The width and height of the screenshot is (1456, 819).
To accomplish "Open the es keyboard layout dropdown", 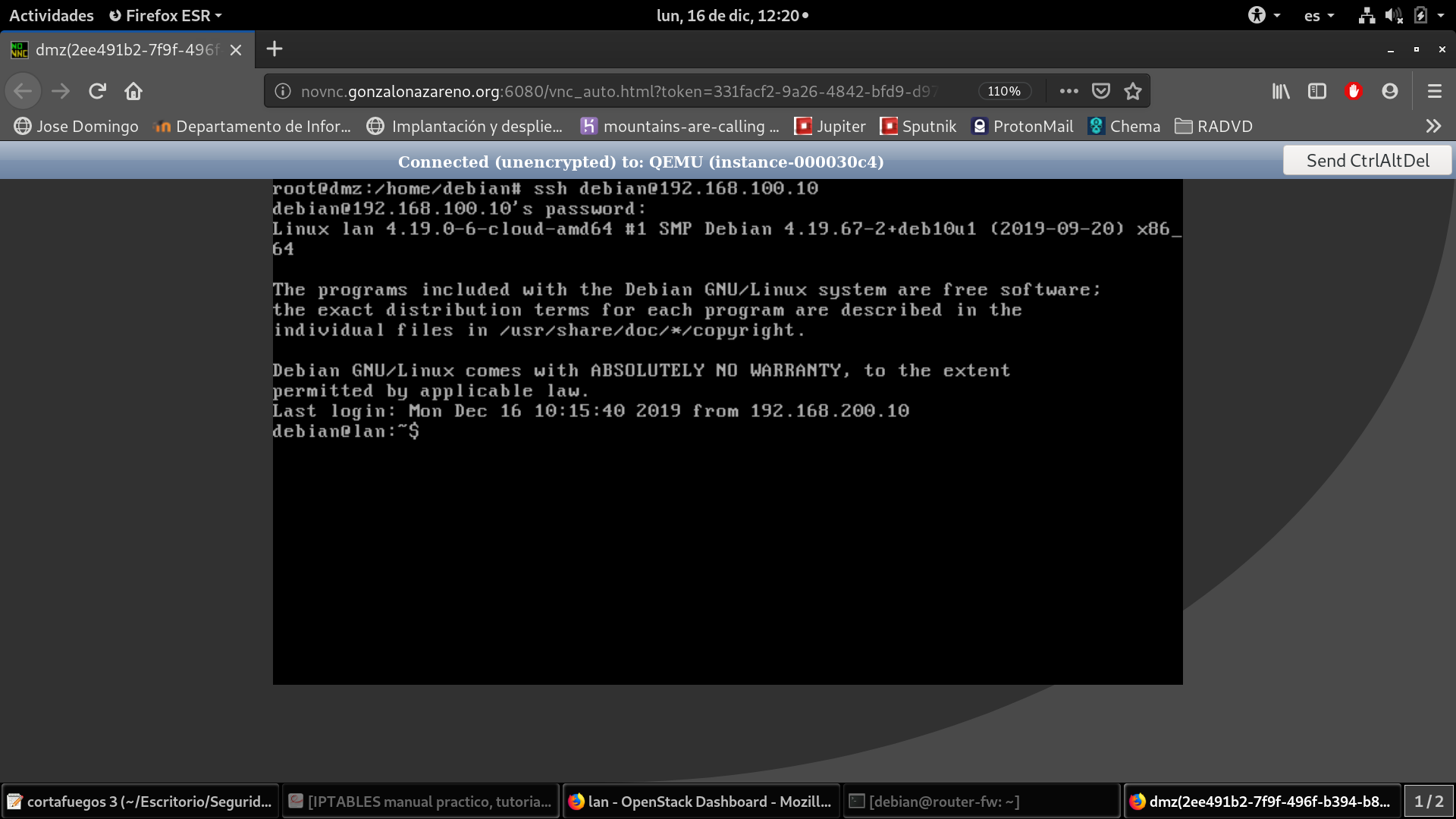I will point(1319,15).
